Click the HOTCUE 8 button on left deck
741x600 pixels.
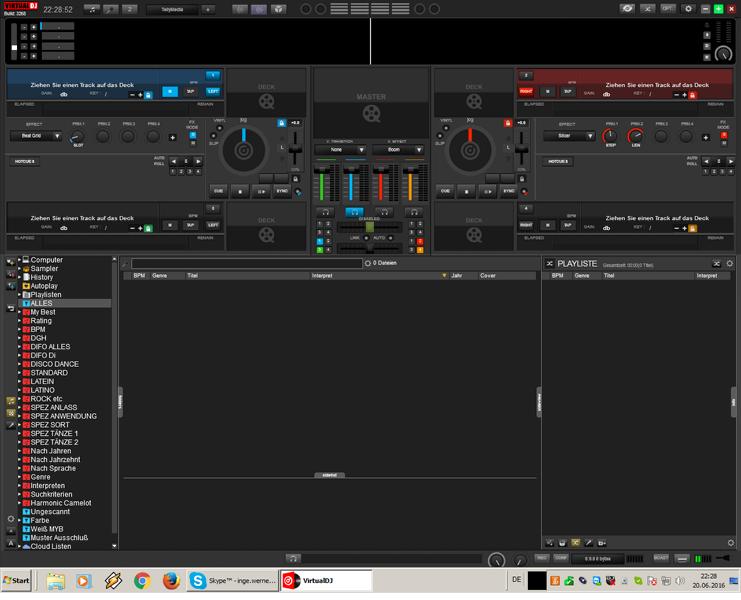(x=25, y=161)
